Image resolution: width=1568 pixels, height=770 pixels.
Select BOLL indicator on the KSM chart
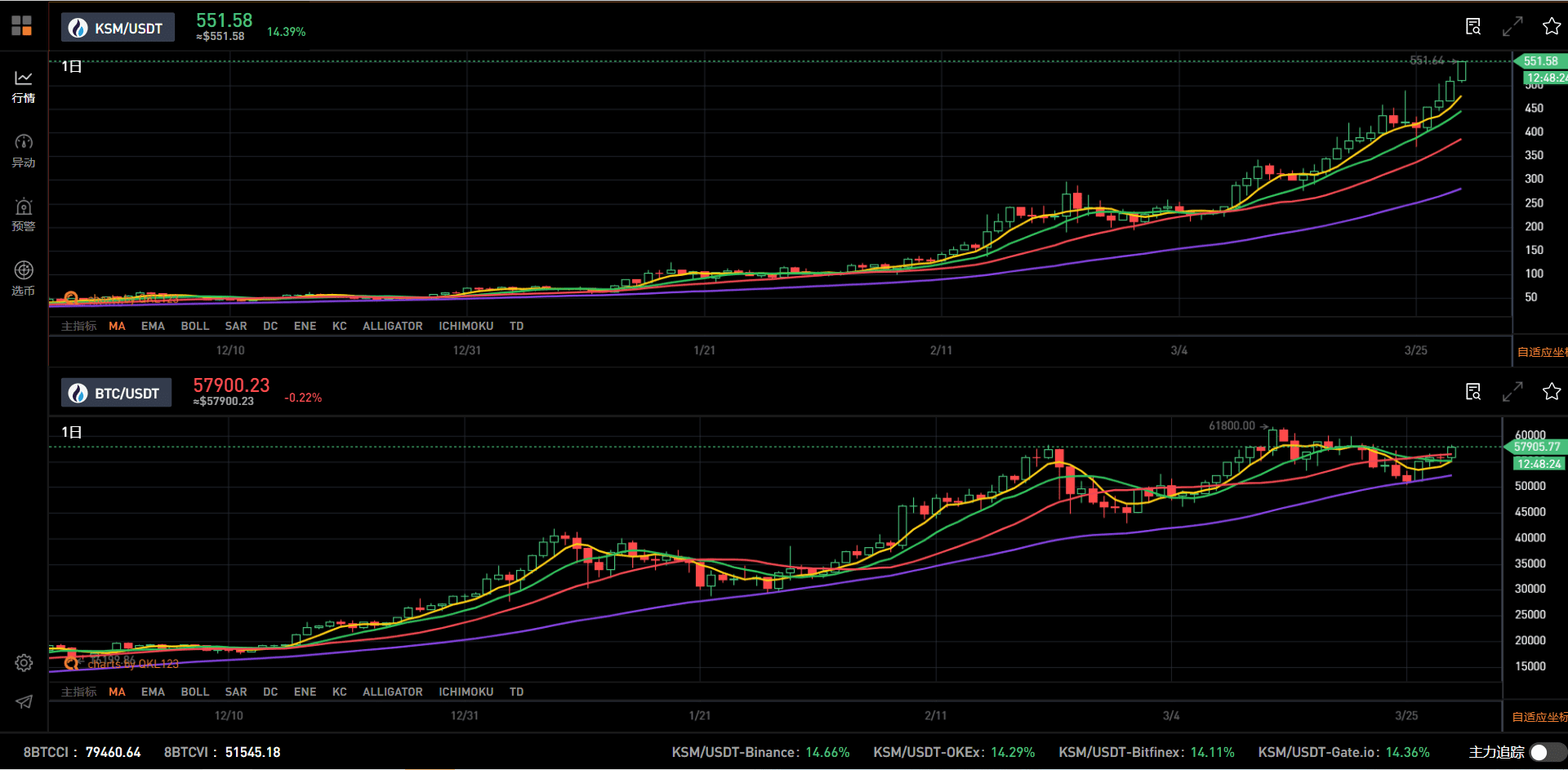point(195,326)
